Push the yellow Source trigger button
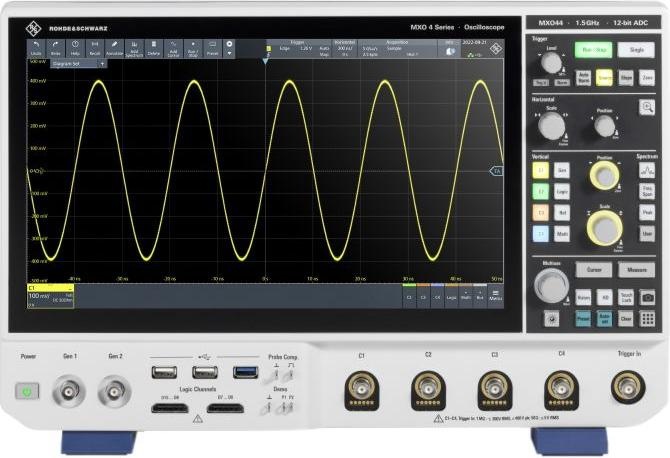The image size is (670, 458). pos(604,78)
